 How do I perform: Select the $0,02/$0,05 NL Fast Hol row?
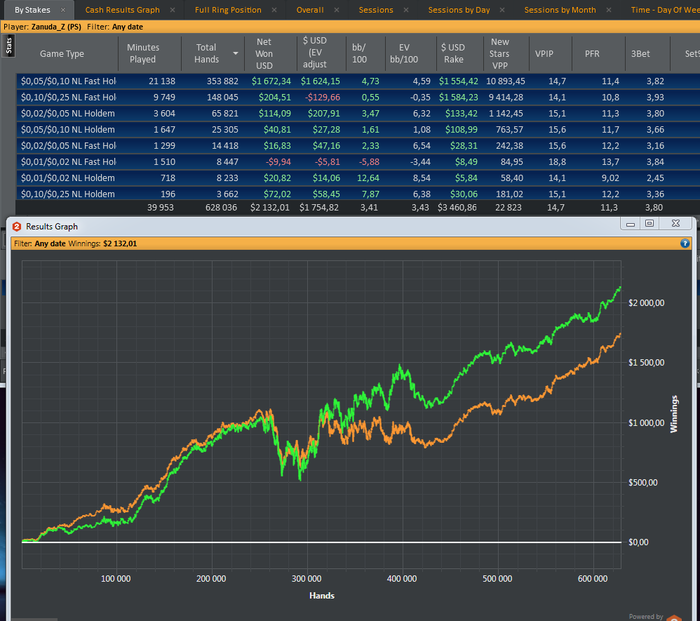[358, 146]
